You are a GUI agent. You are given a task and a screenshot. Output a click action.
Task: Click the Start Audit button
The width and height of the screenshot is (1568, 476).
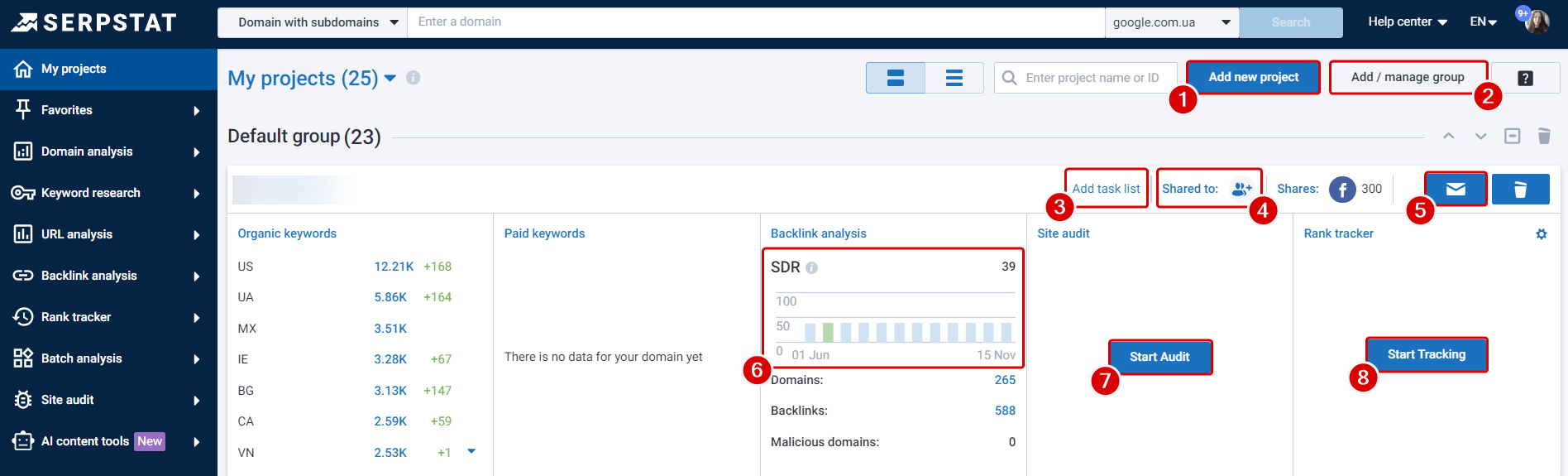(x=1159, y=357)
